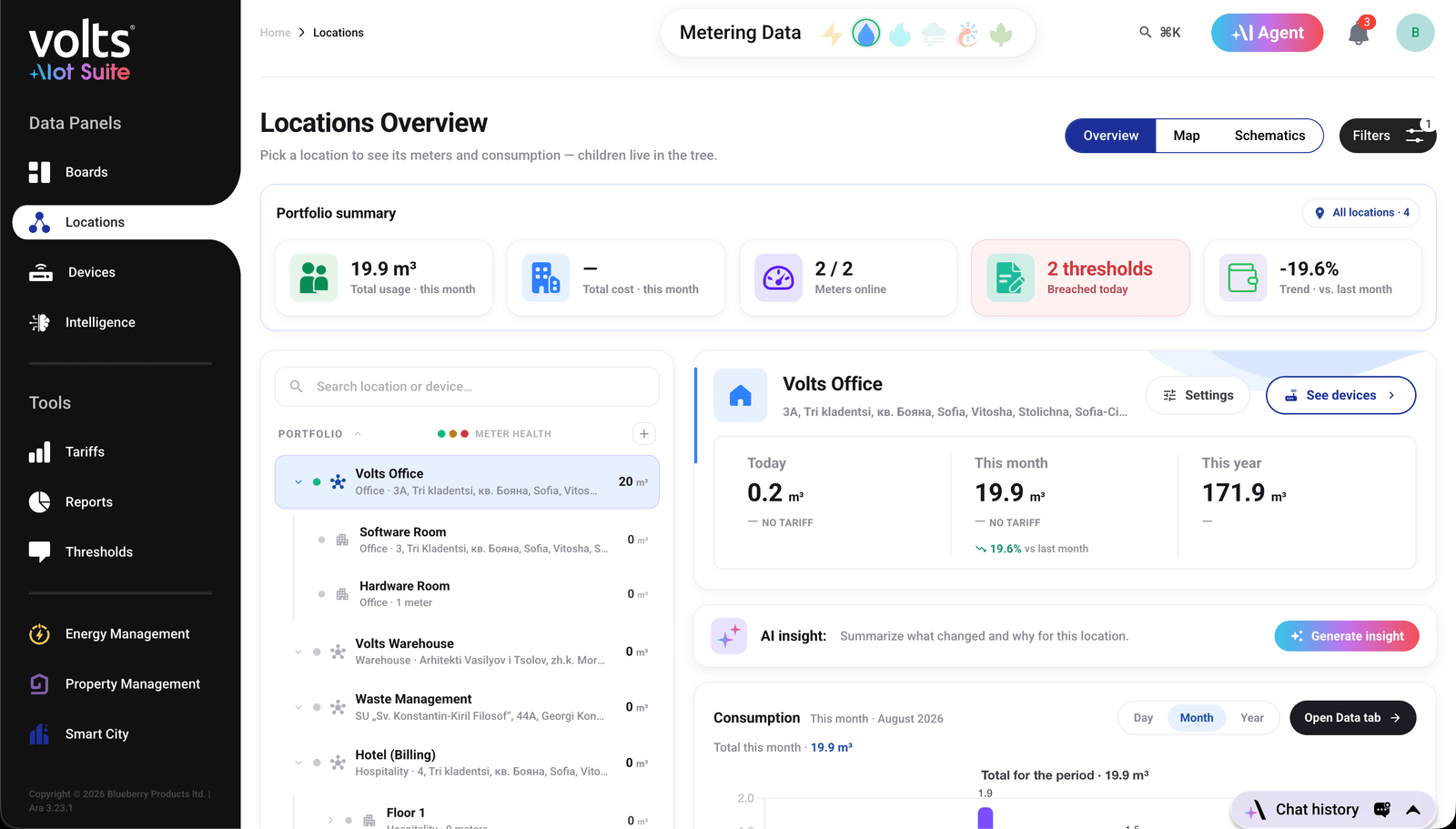
Task: Set consumption period to Month
Action: click(x=1197, y=718)
